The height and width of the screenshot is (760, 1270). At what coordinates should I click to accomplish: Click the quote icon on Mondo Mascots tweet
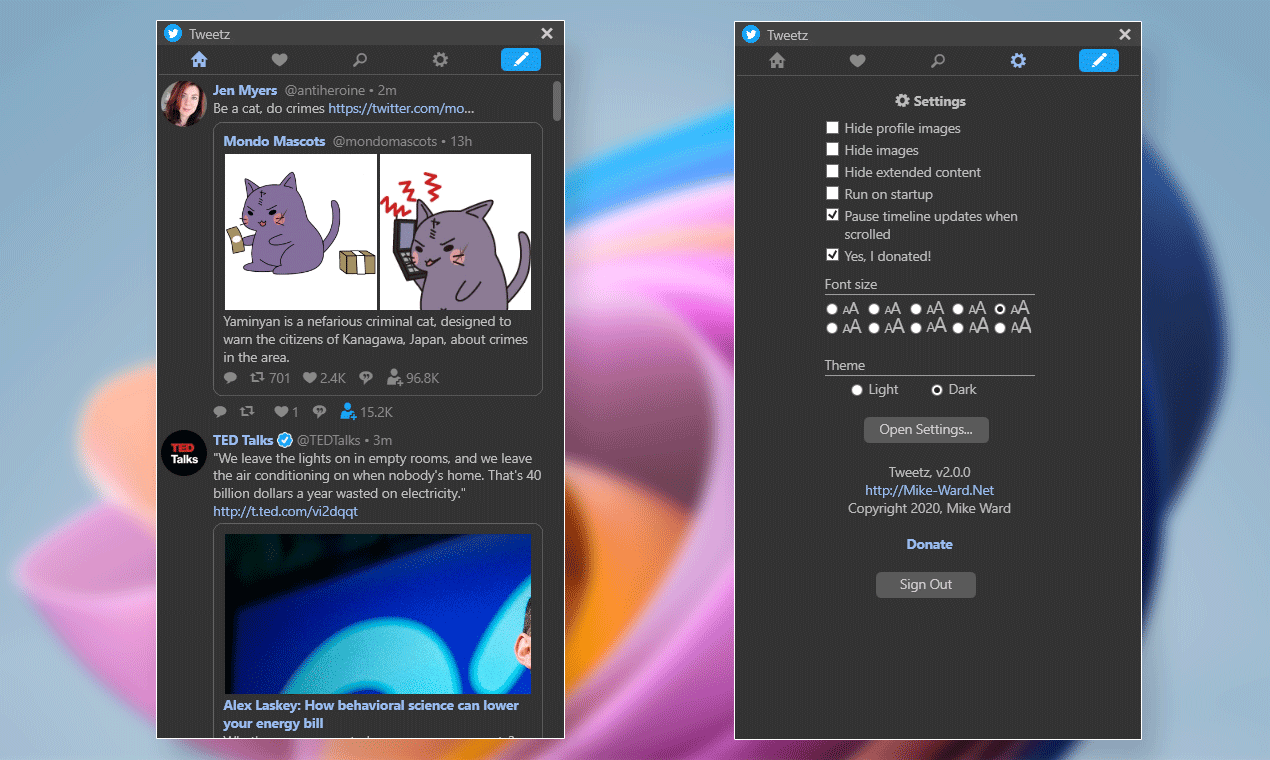(366, 377)
